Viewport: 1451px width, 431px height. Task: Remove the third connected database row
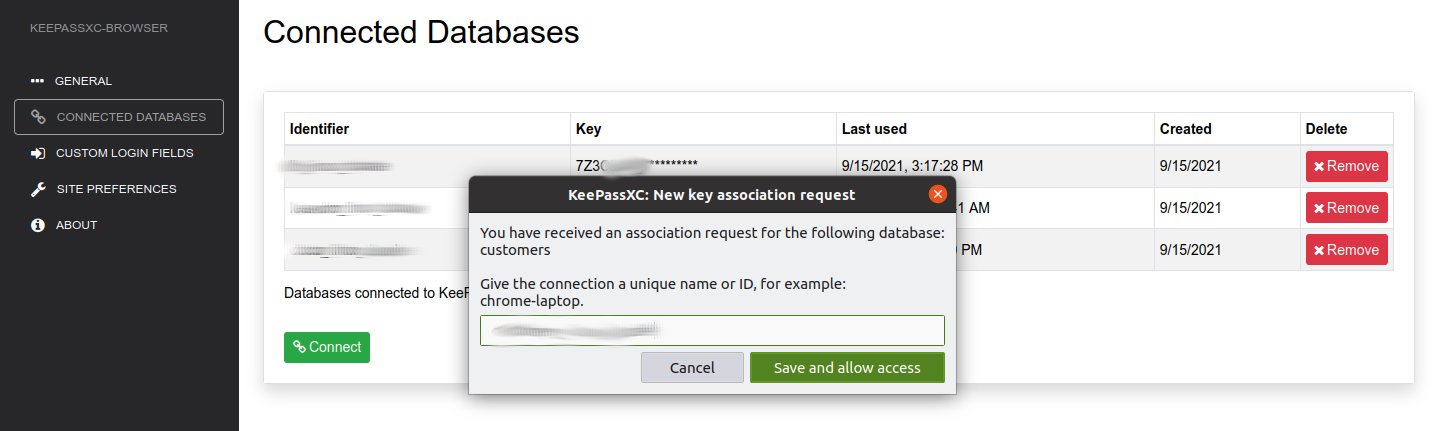(1346, 250)
